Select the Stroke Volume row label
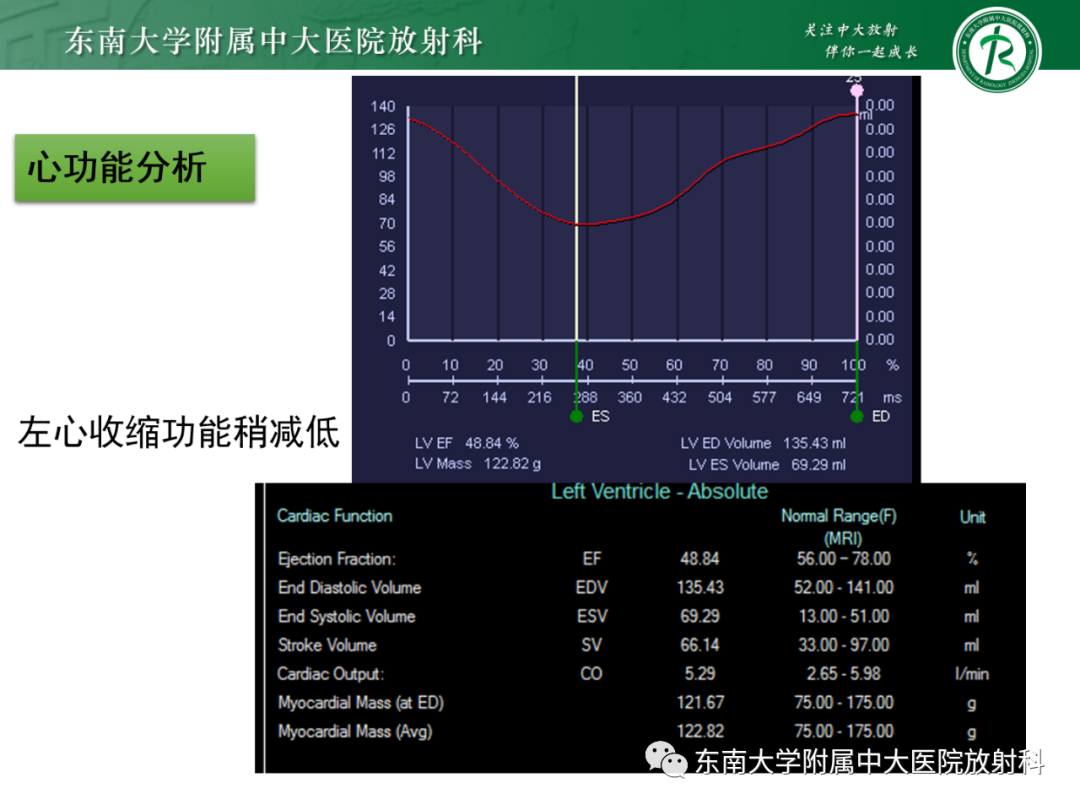1080x810 pixels. [x=327, y=645]
